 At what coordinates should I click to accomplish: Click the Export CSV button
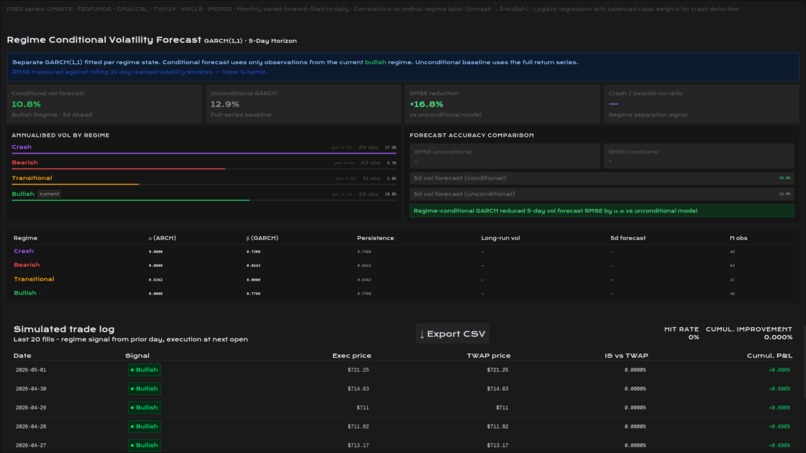click(452, 334)
